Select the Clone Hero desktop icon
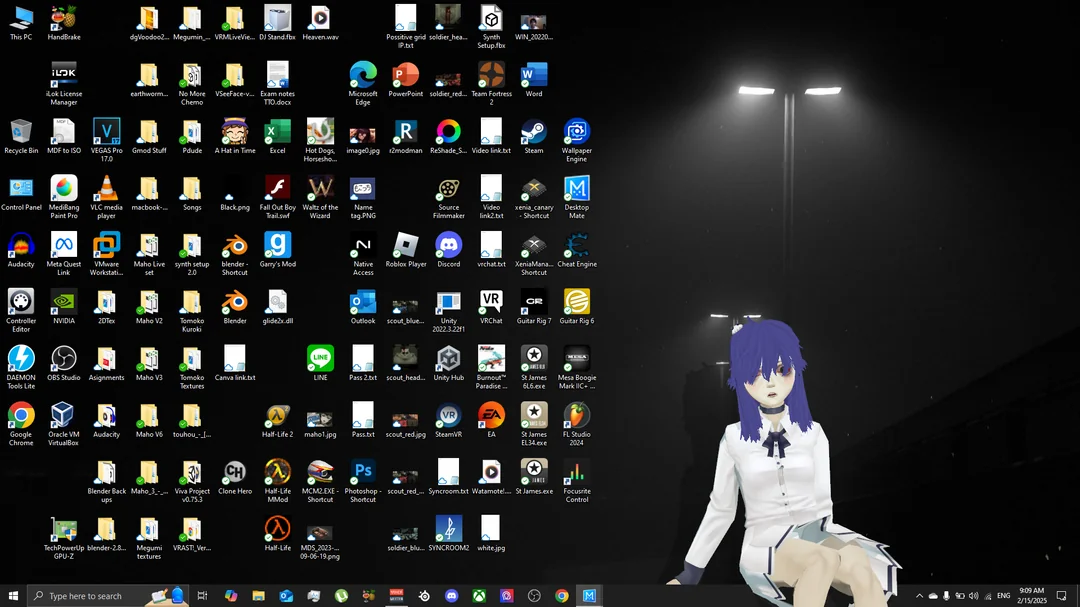Screen dimensions: 1080x607 pos(235,477)
